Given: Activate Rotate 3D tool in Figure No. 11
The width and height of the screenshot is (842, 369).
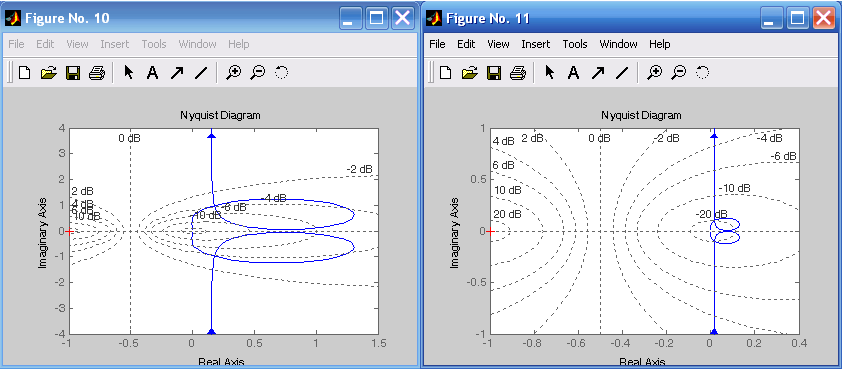Looking at the screenshot, I should tap(702, 73).
